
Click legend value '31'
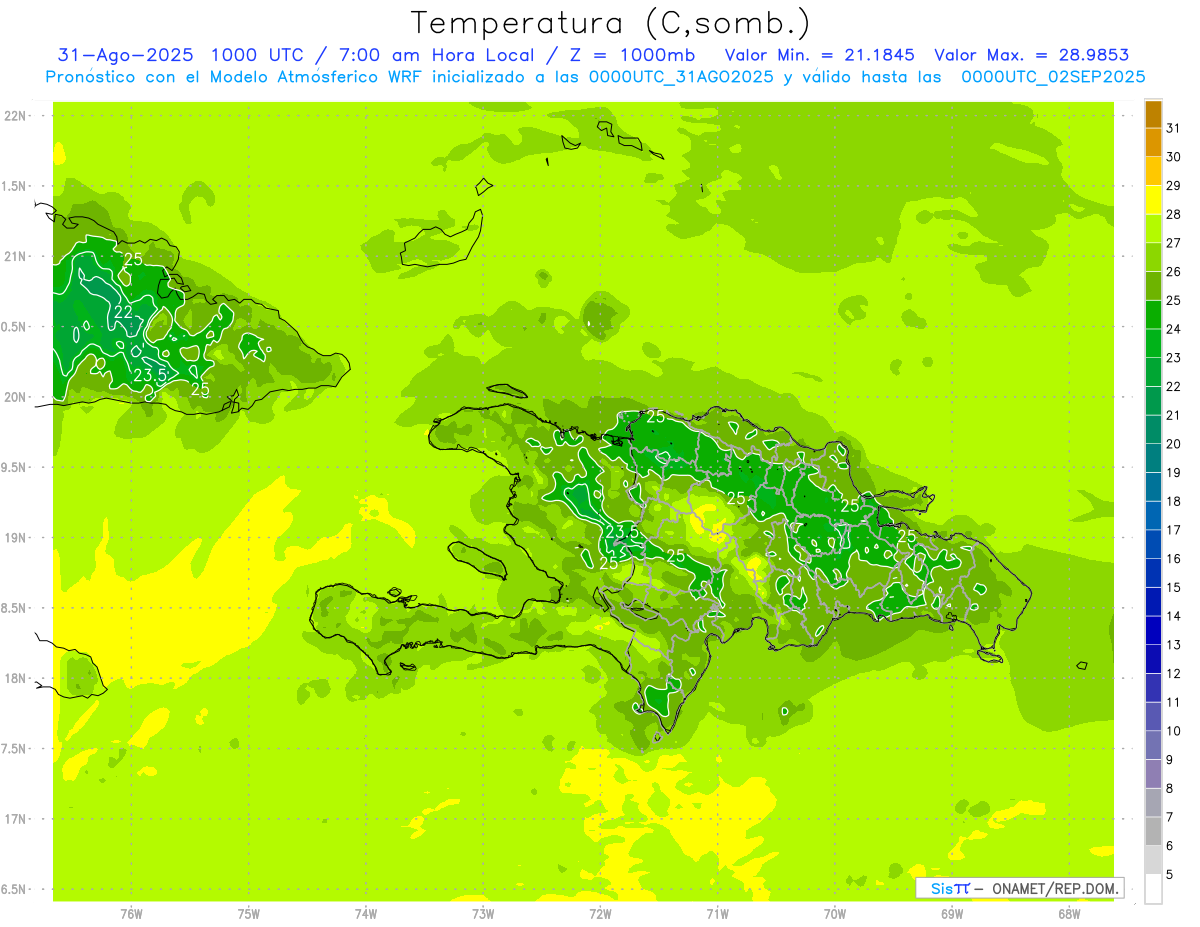tap(1174, 128)
